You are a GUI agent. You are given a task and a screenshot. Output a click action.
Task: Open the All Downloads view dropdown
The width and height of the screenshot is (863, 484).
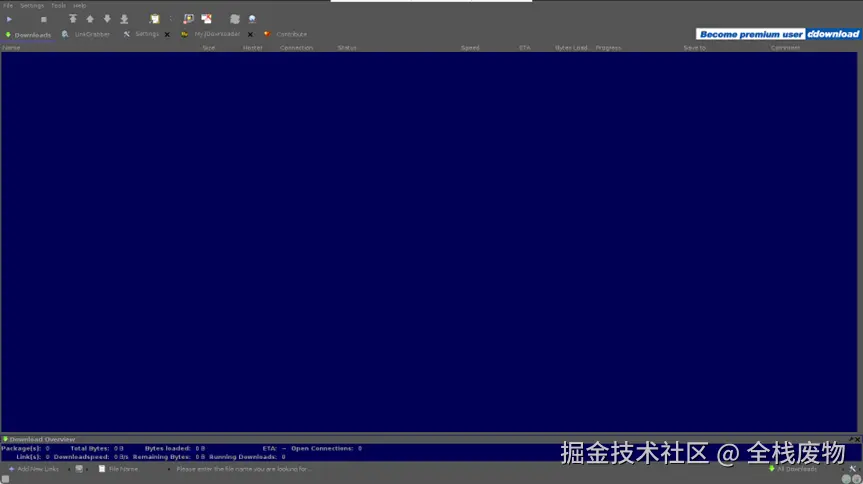coord(793,469)
